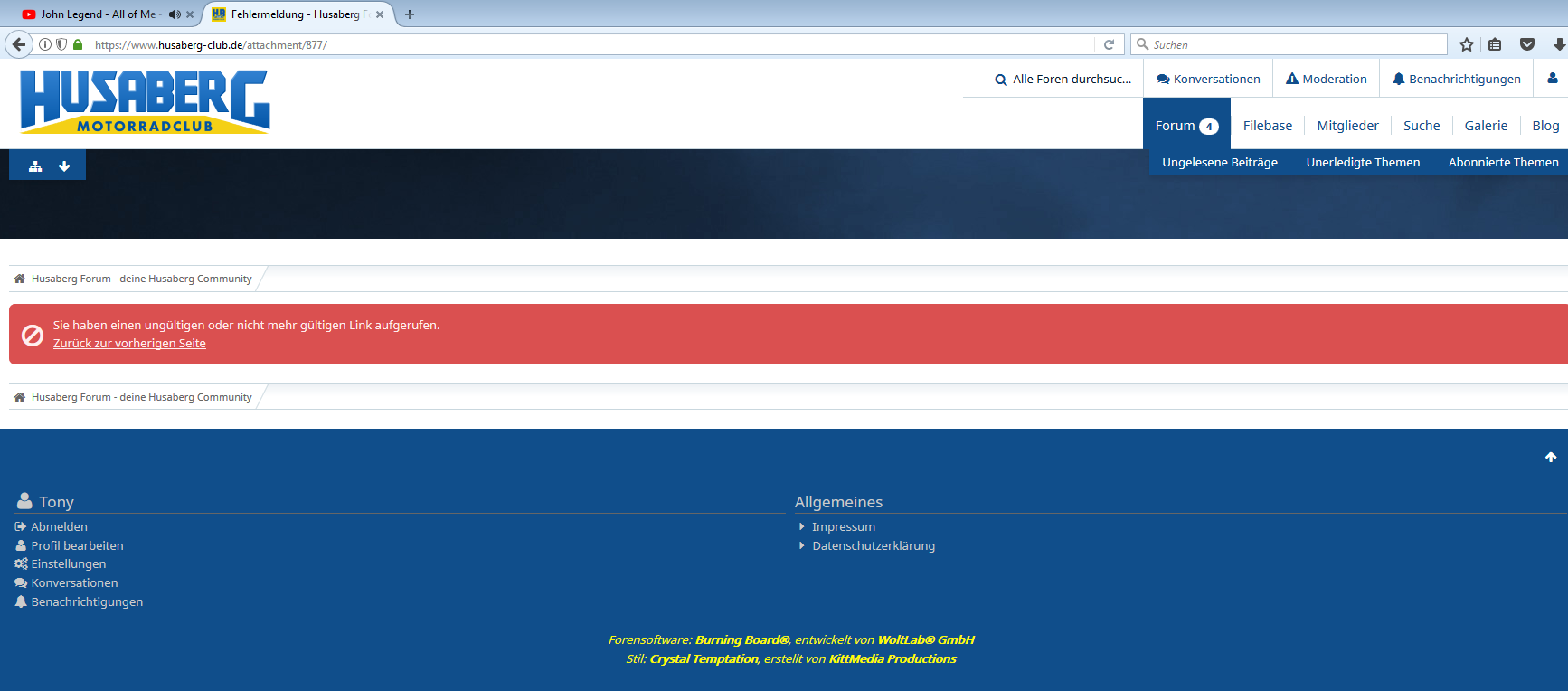Screen dimensions: 1568x691
Task: Click the Husaberg Motorradclub logo
Action: click(145, 101)
